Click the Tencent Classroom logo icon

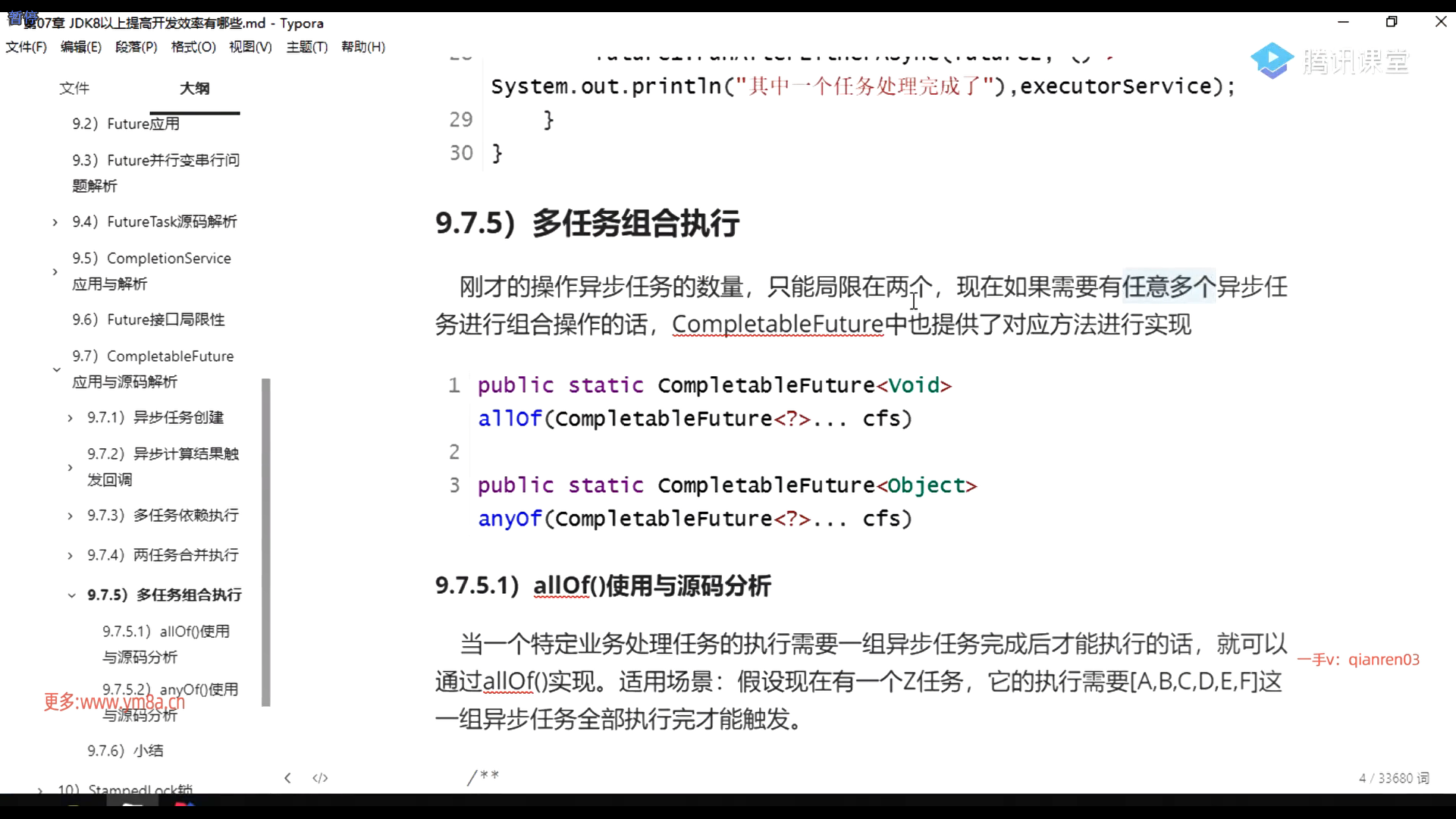(1272, 61)
